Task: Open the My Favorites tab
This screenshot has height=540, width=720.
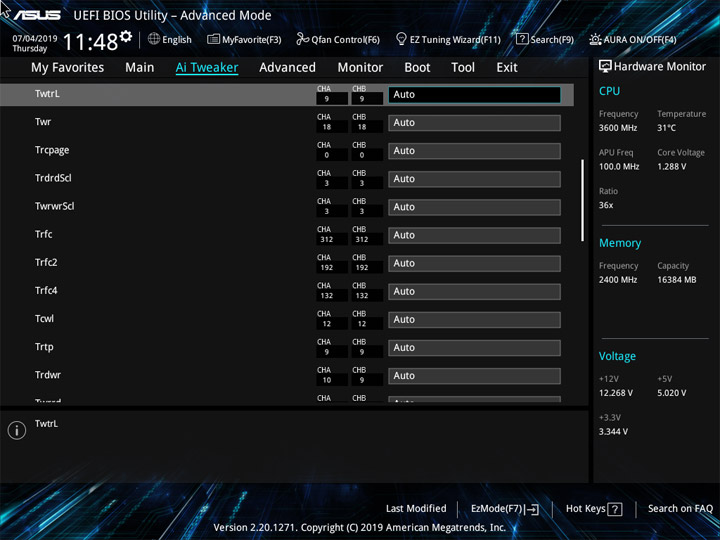Action: (x=68, y=68)
